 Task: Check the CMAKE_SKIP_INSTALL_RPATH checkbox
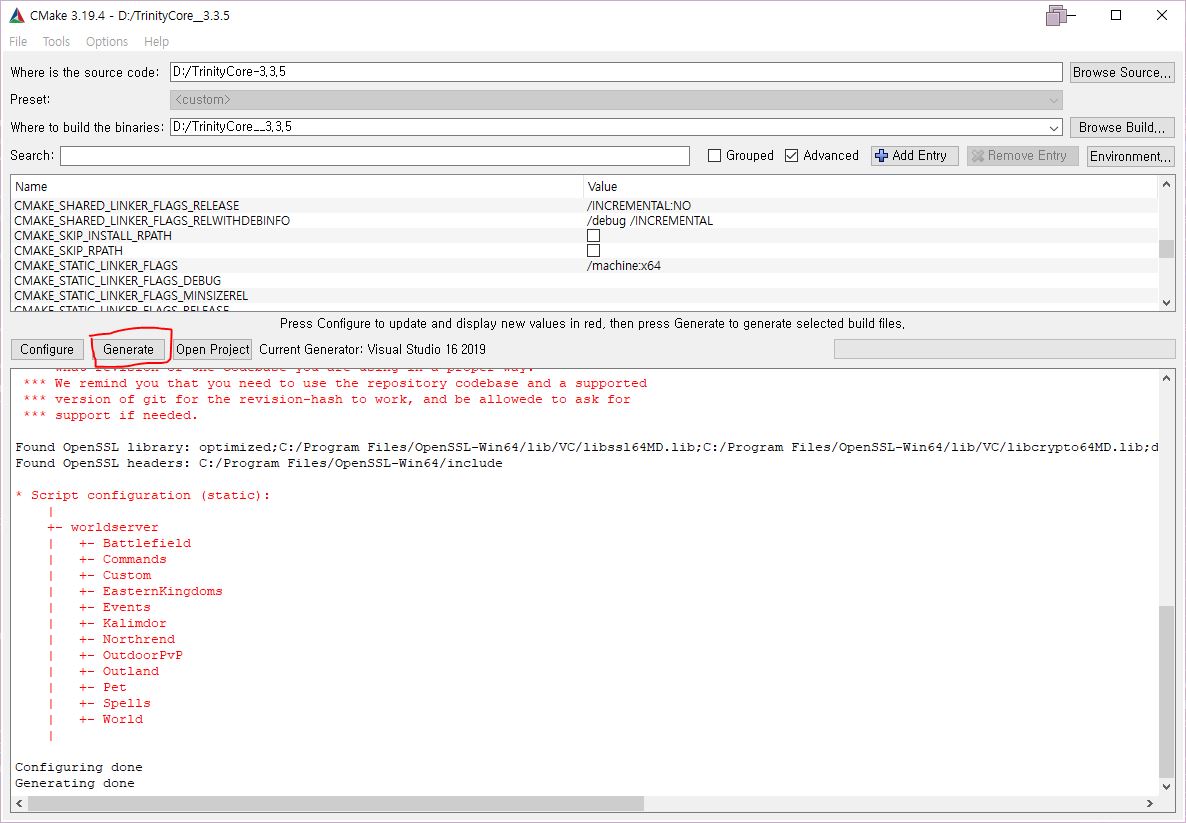click(594, 235)
